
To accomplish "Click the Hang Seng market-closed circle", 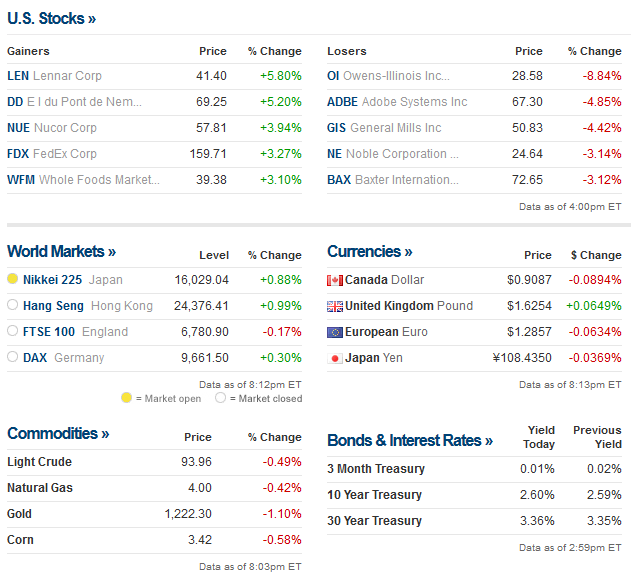I will [13, 305].
